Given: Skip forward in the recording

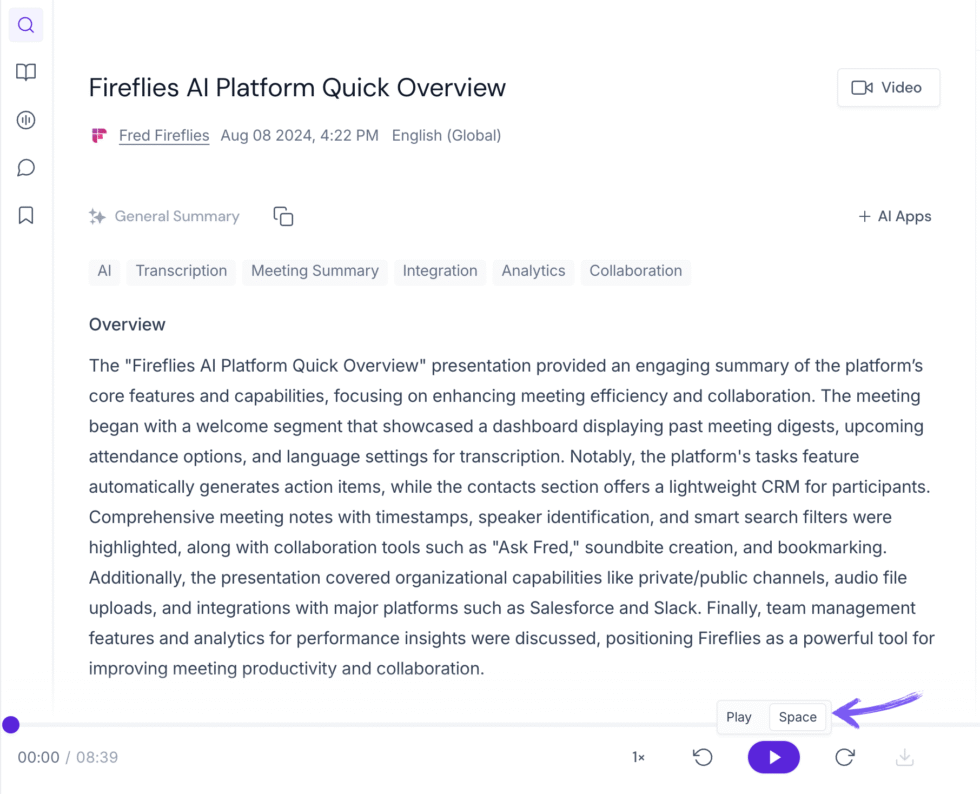Looking at the screenshot, I should click(844, 757).
